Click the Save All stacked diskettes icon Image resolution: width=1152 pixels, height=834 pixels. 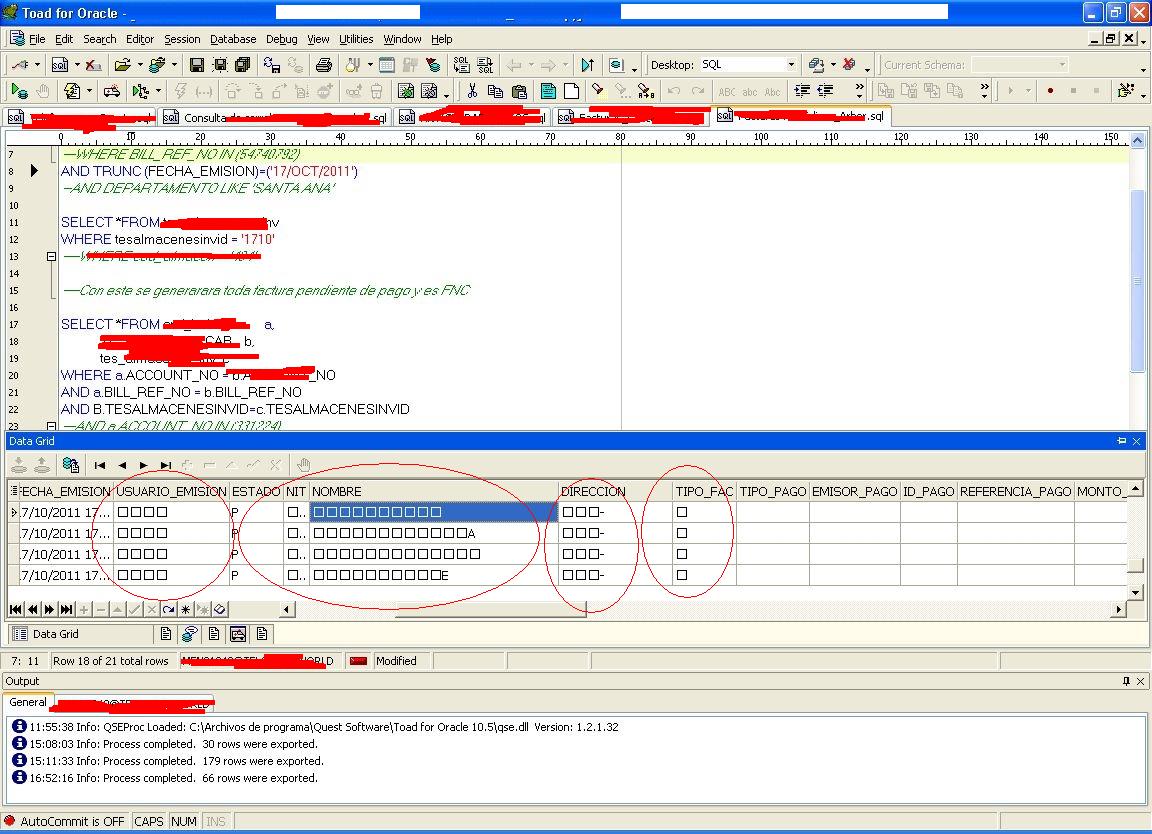pyautogui.click(x=242, y=65)
